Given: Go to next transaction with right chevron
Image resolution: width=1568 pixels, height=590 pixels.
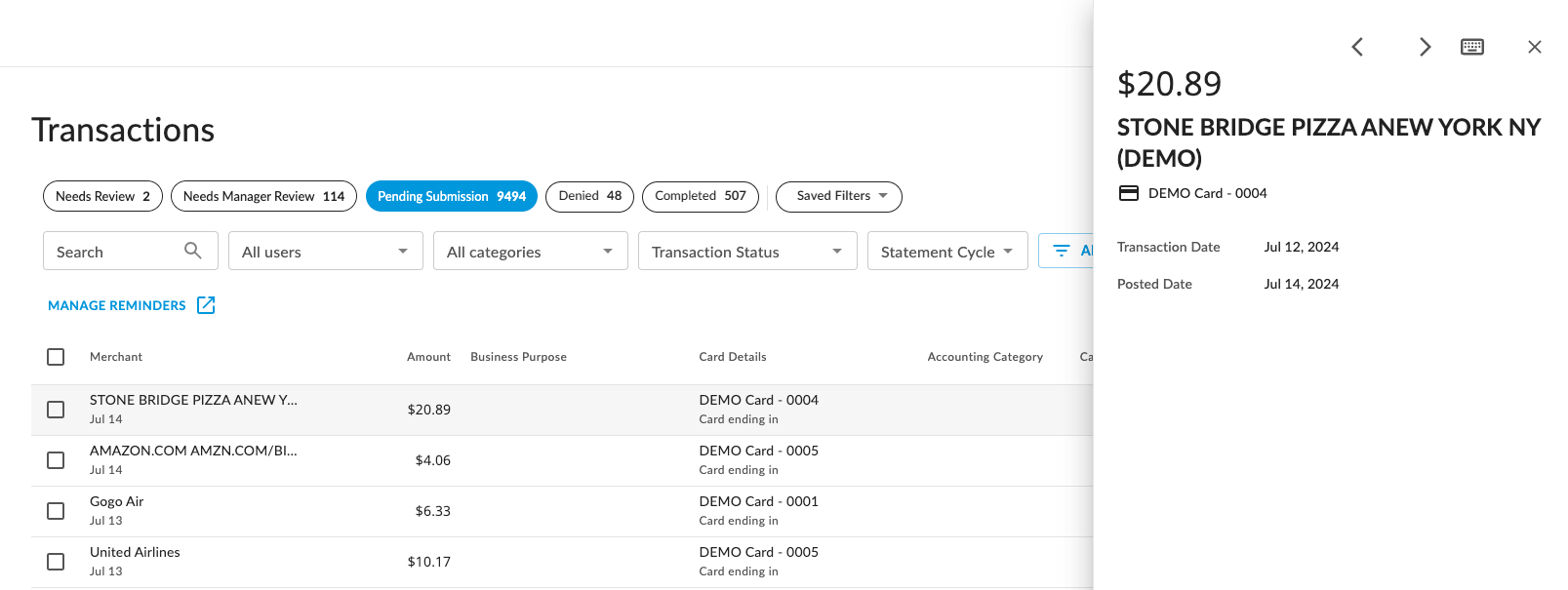Looking at the screenshot, I should point(1425,47).
